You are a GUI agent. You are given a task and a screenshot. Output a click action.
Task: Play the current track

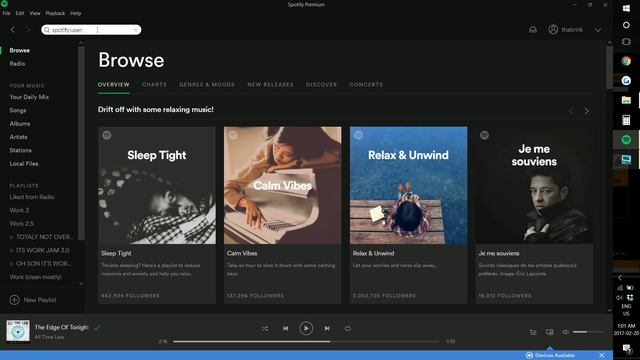tap(306, 329)
